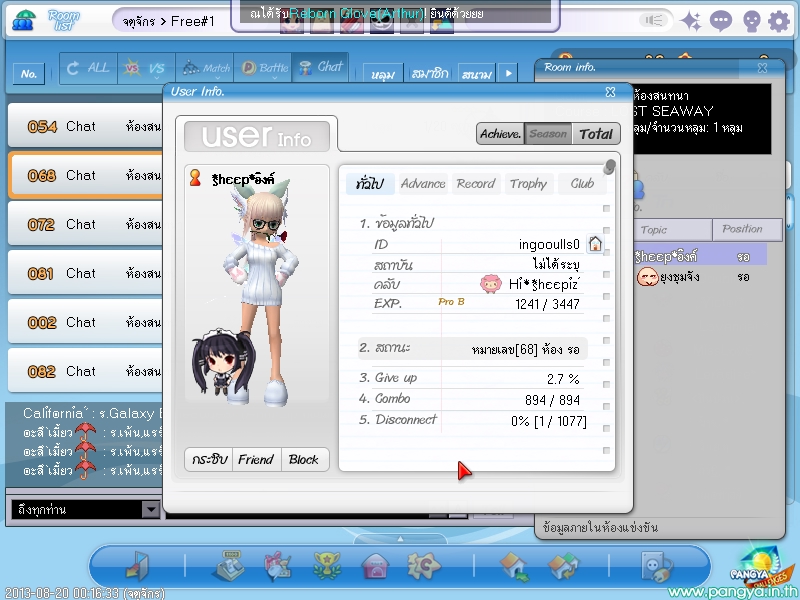Click the star-shaped C icon in bottom bar

tap(424, 565)
